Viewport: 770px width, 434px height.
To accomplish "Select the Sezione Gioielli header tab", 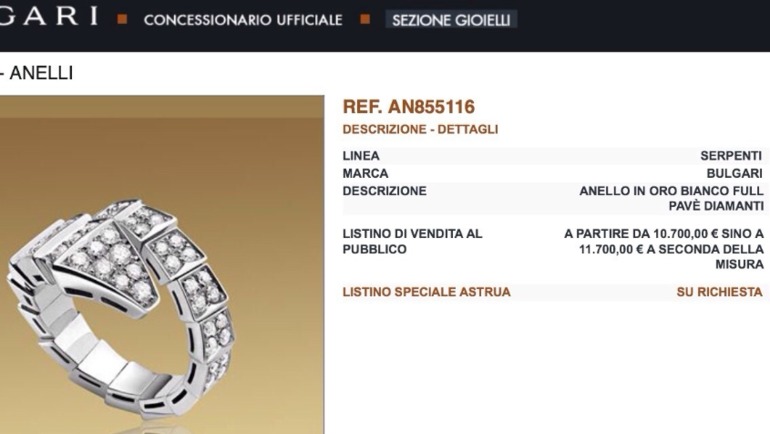I will (451, 20).
